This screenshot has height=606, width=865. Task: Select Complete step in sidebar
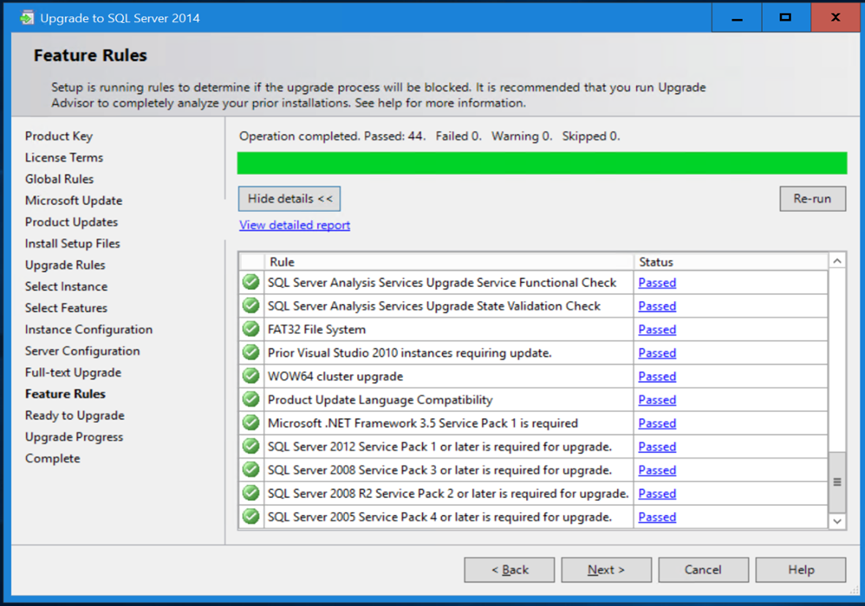(52, 459)
